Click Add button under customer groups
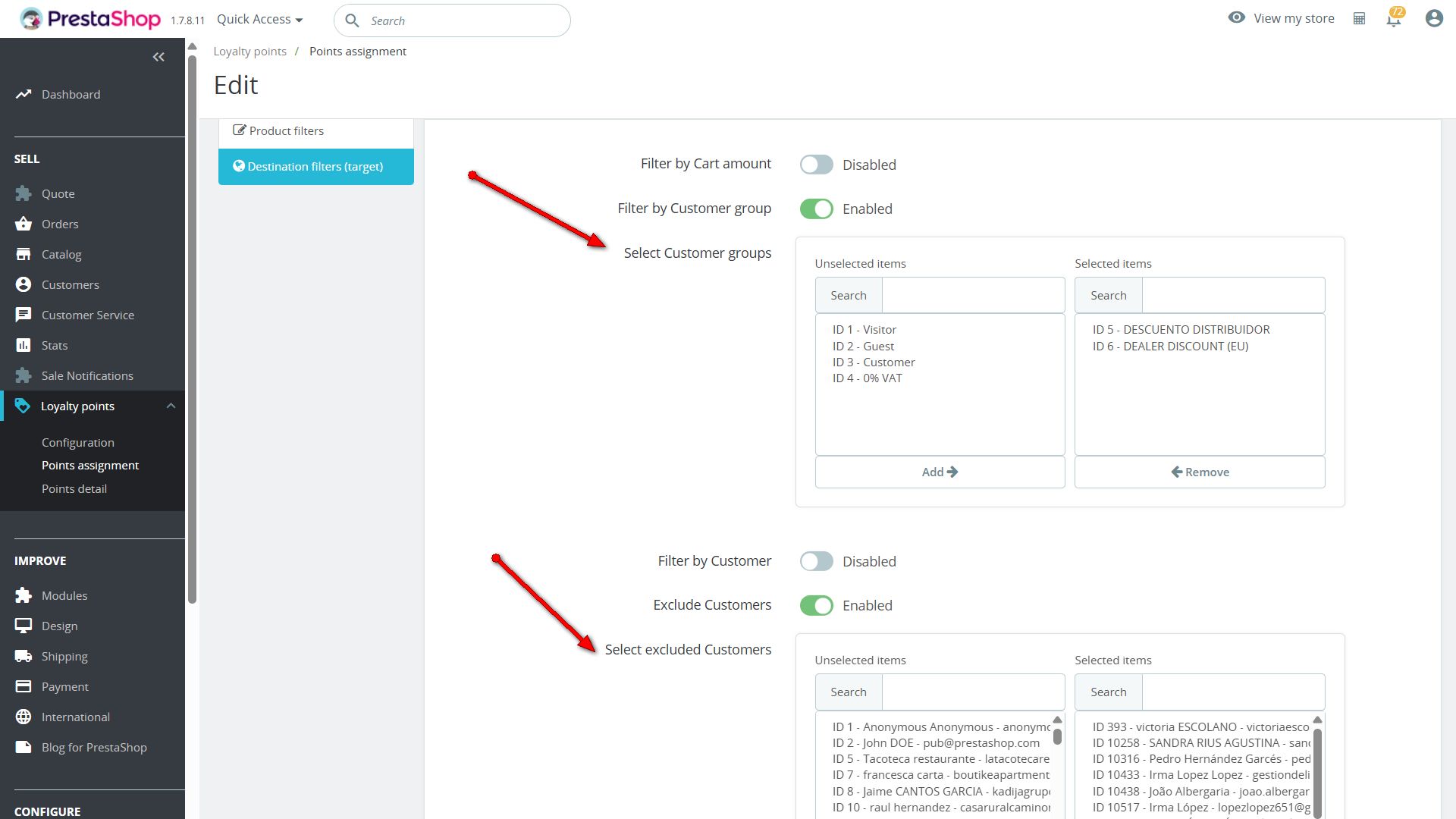The height and width of the screenshot is (819, 1456). (x=940, y=472)
